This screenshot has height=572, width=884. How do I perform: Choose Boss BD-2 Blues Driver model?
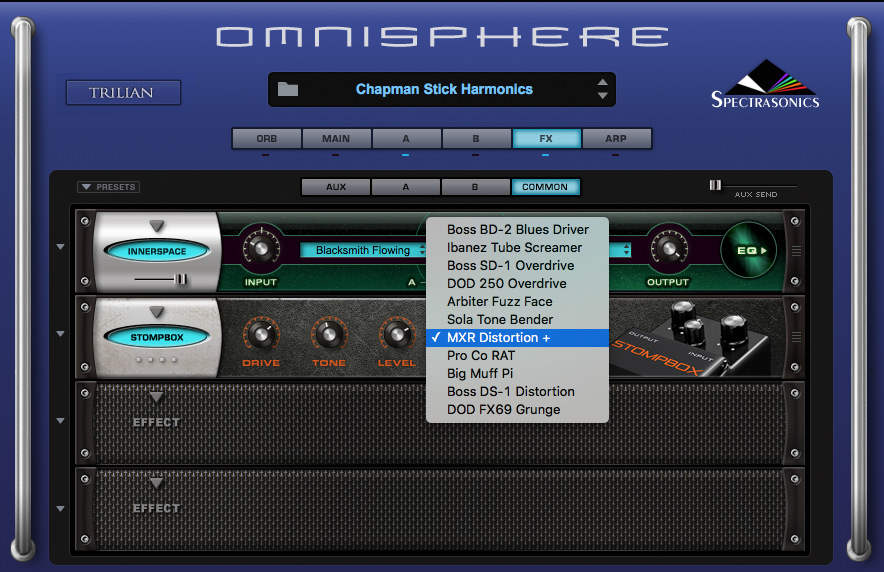point(518,229)
